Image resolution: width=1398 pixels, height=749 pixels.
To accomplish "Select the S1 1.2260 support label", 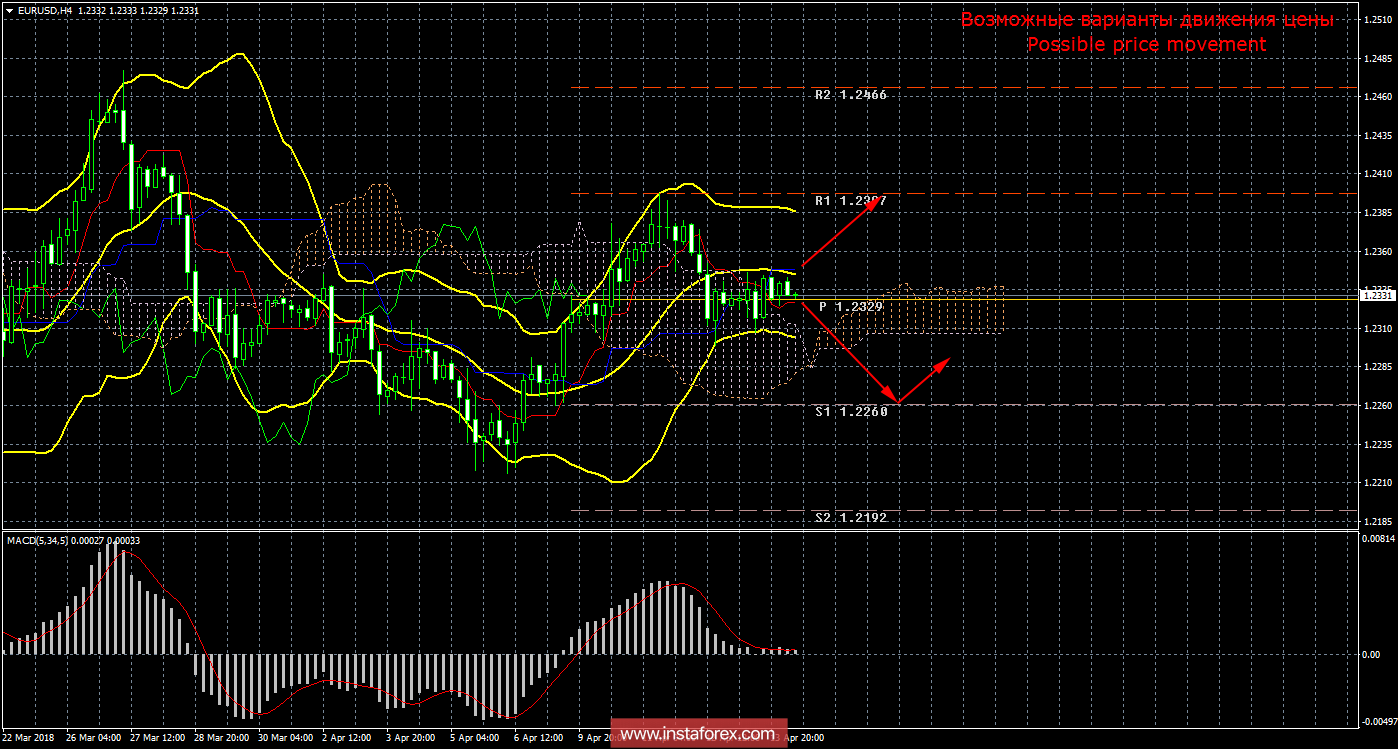I will pyautogui.click(x=850, y=411).
